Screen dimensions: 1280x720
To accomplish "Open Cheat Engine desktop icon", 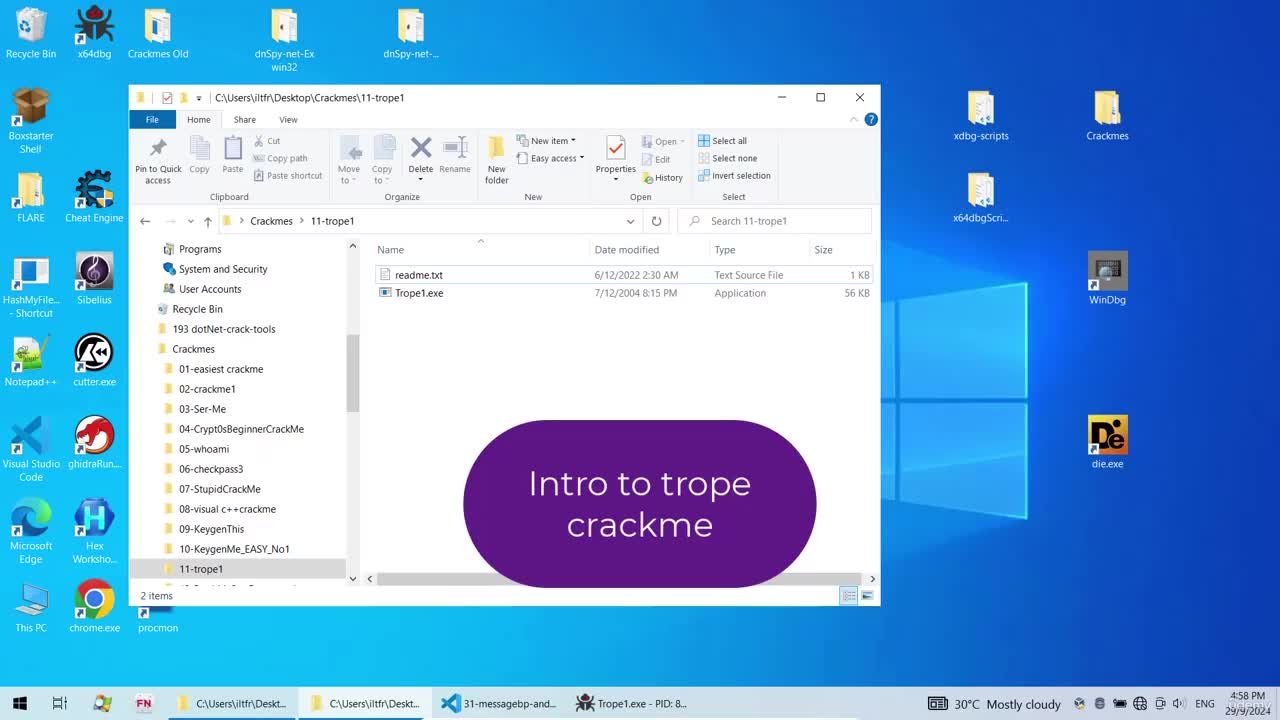I will (x=94, y=196).
